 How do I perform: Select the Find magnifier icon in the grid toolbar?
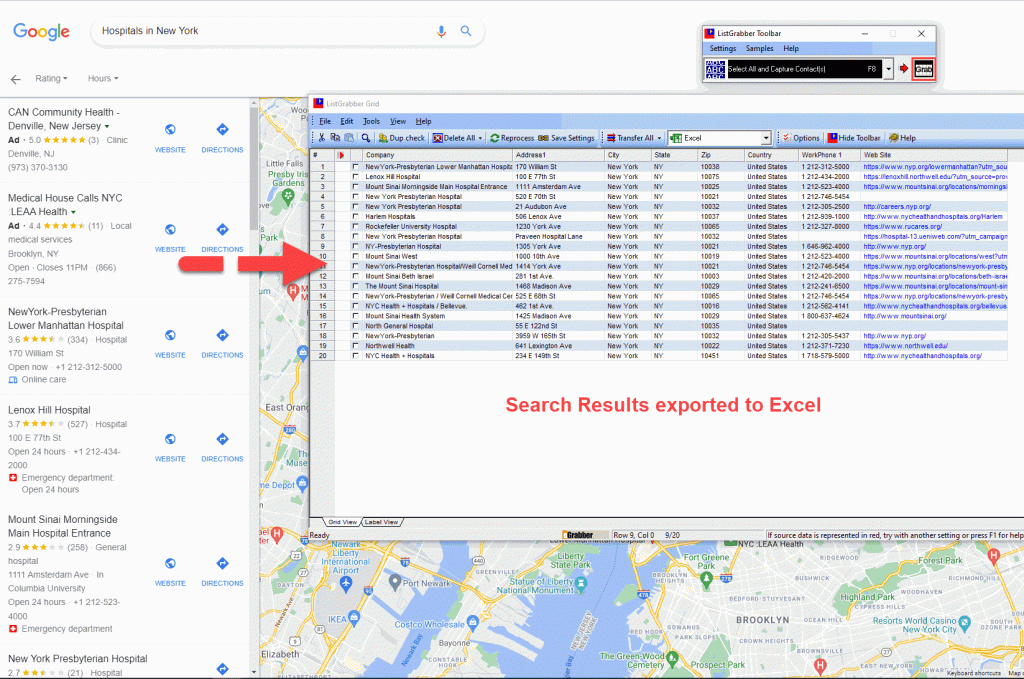[x=366, y=138]
